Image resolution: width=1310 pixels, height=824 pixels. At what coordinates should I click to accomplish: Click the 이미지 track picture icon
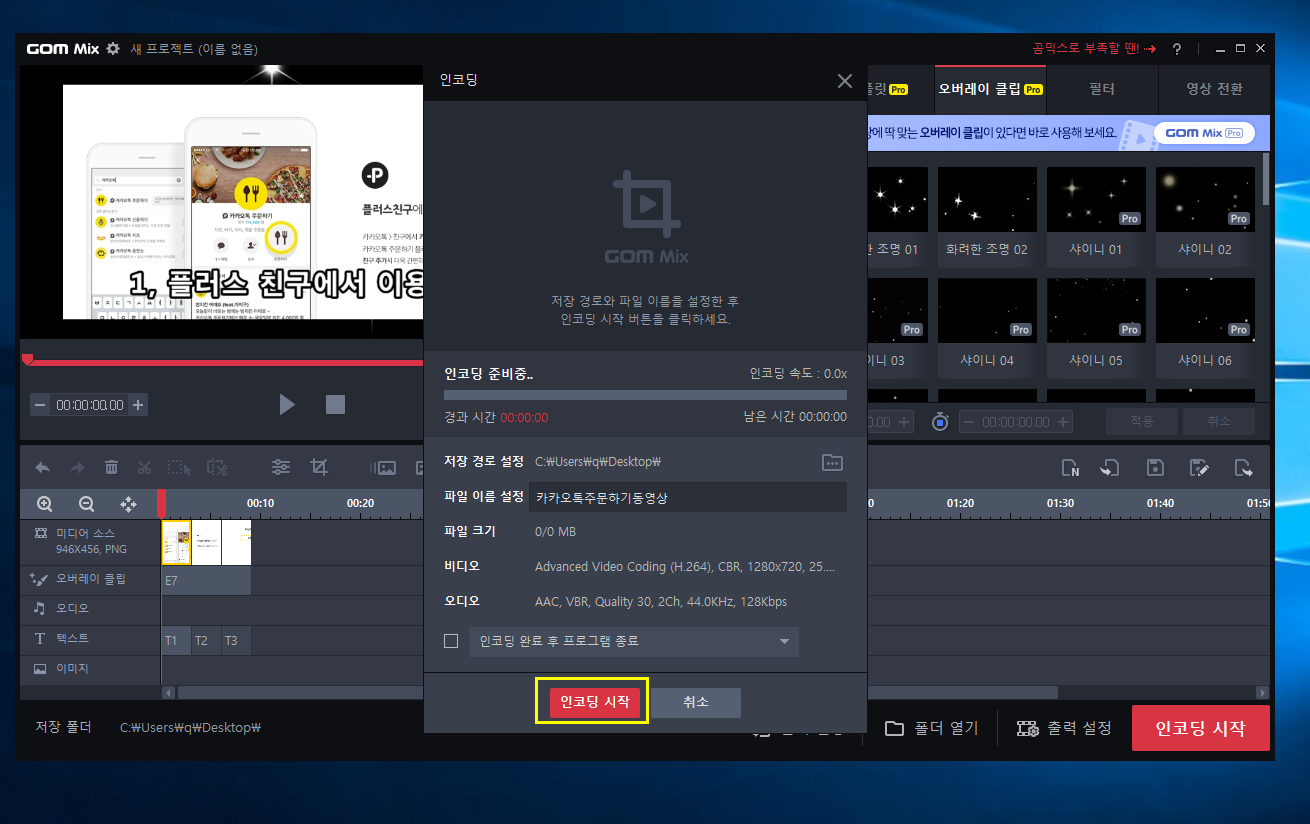point(40,668)
